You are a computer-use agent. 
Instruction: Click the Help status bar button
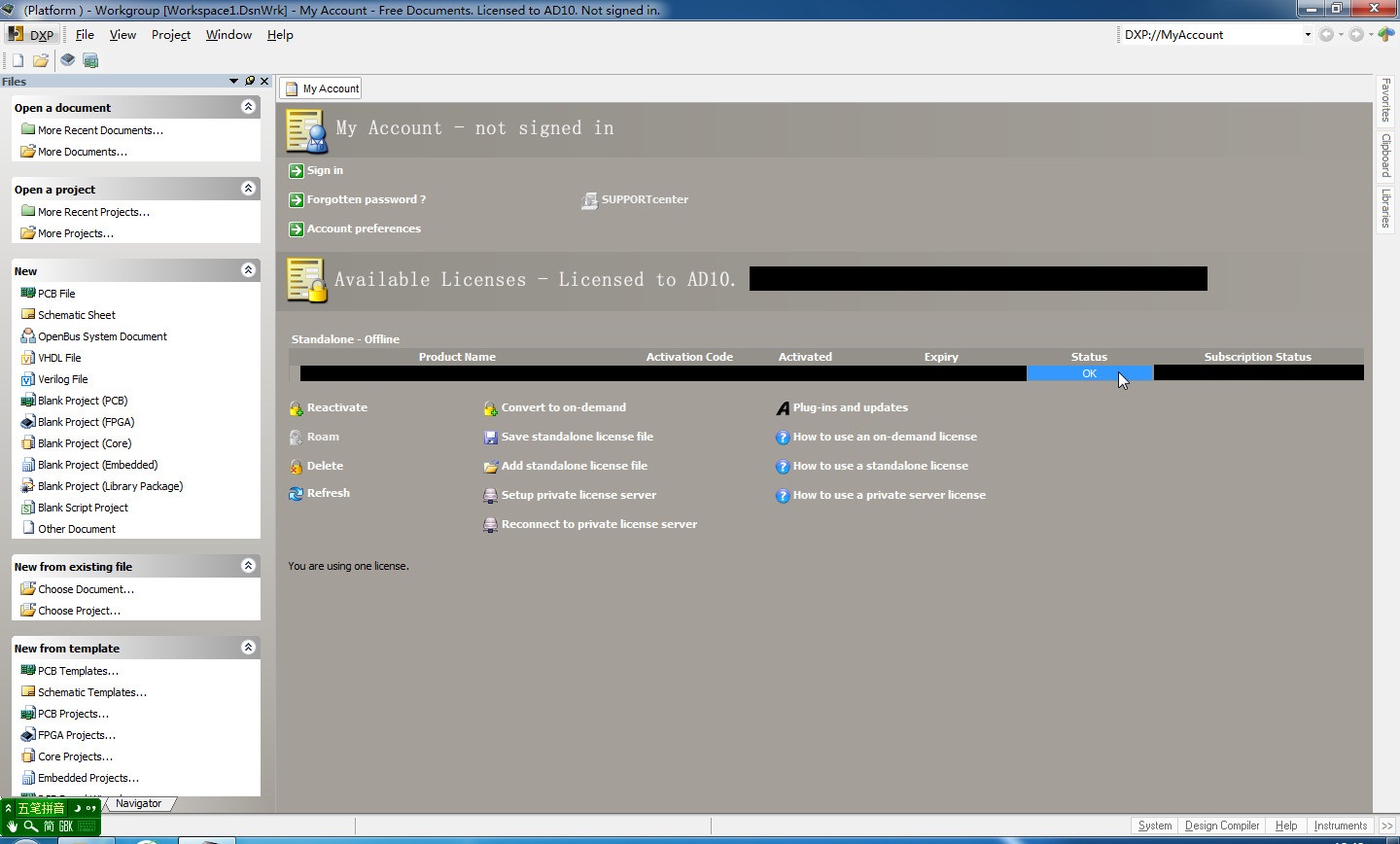pos(1286,826)
